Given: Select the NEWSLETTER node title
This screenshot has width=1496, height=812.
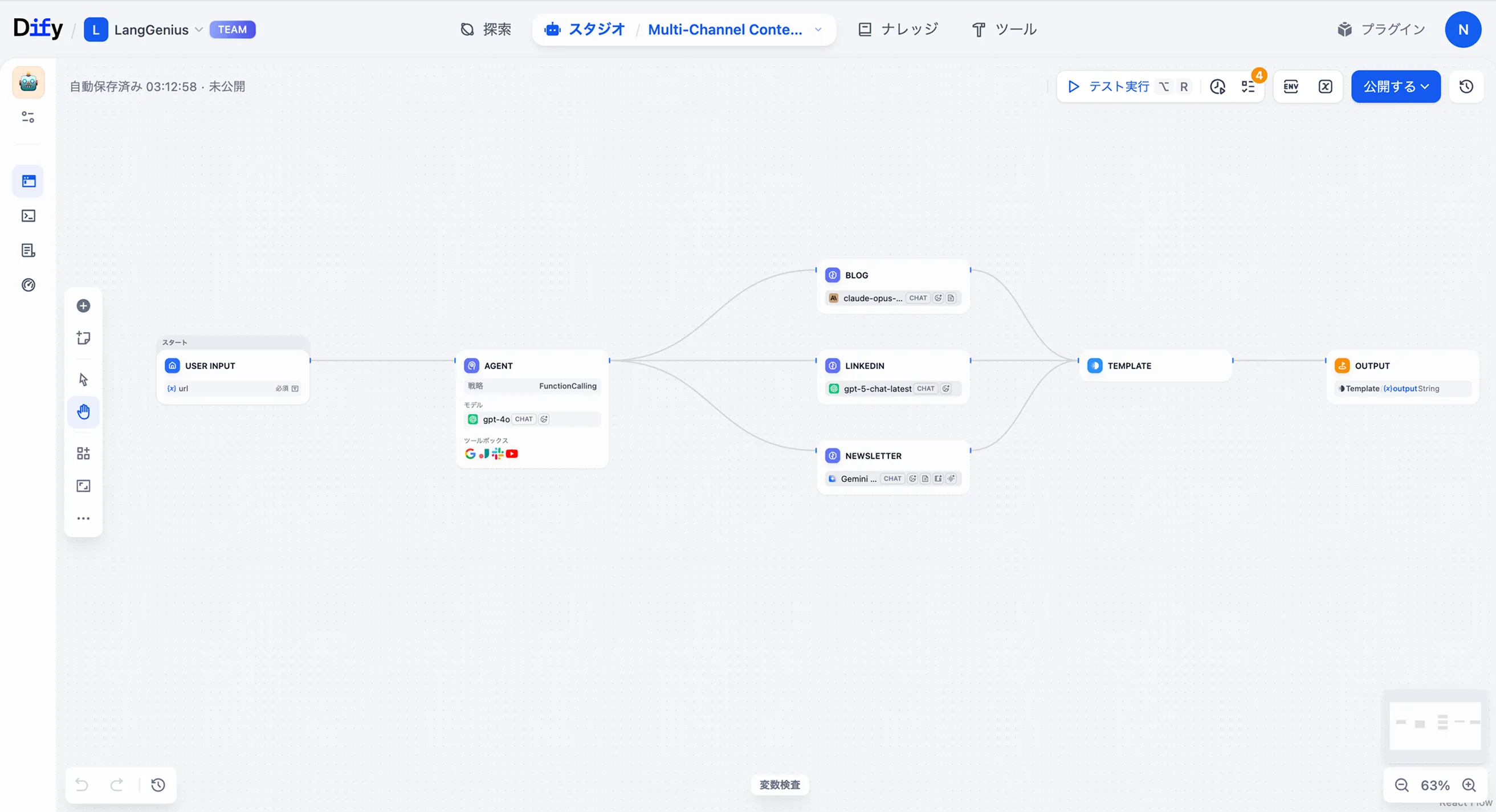Looking at the screenshot, I should [873, 456].
